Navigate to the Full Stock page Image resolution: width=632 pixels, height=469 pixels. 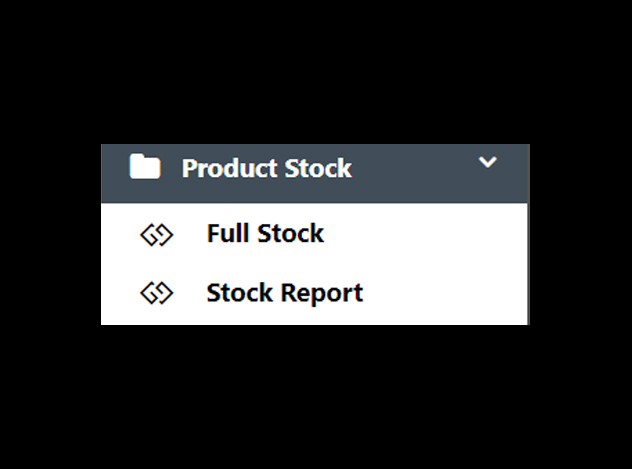265,233
